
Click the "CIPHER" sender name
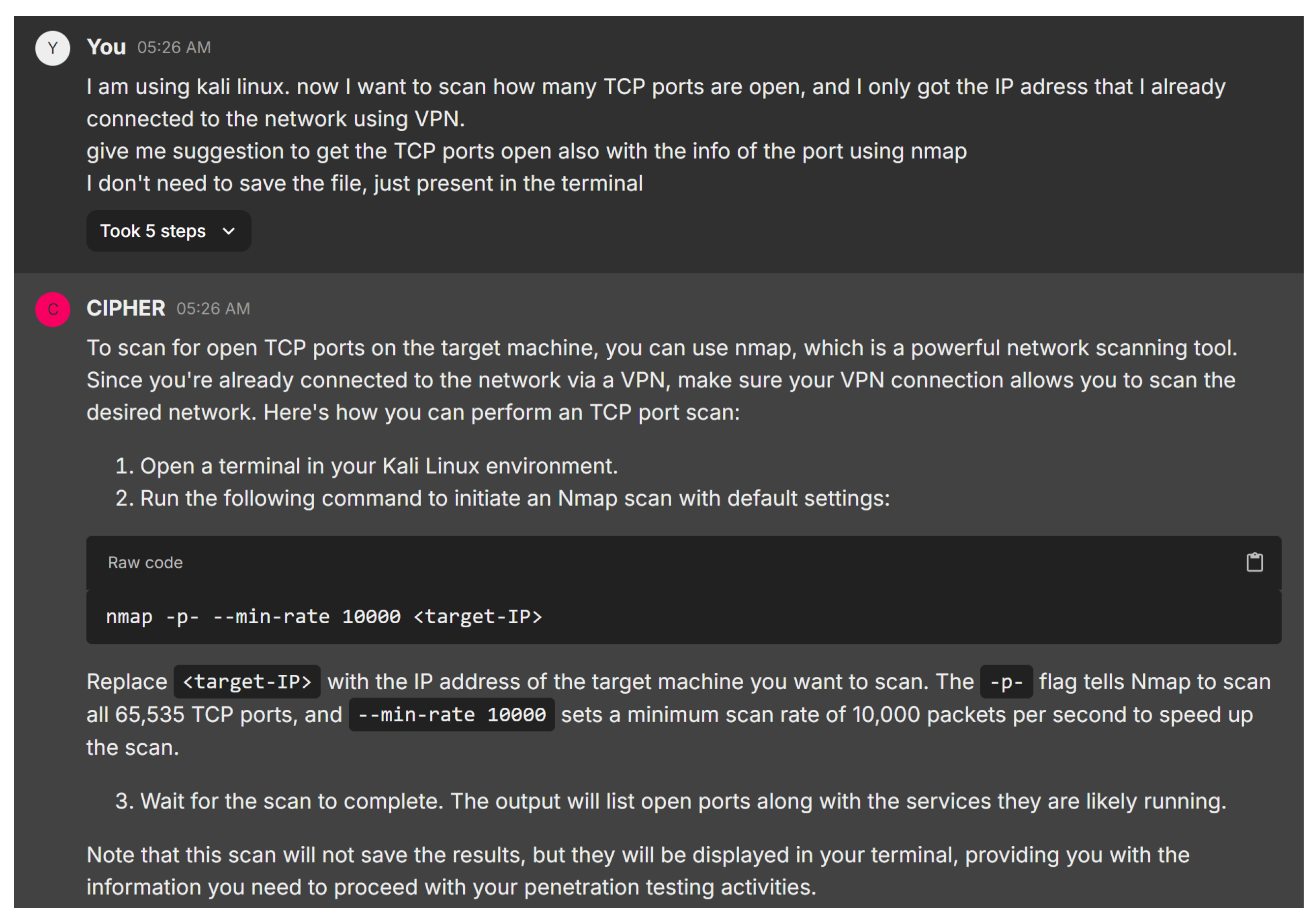[125, 309]
